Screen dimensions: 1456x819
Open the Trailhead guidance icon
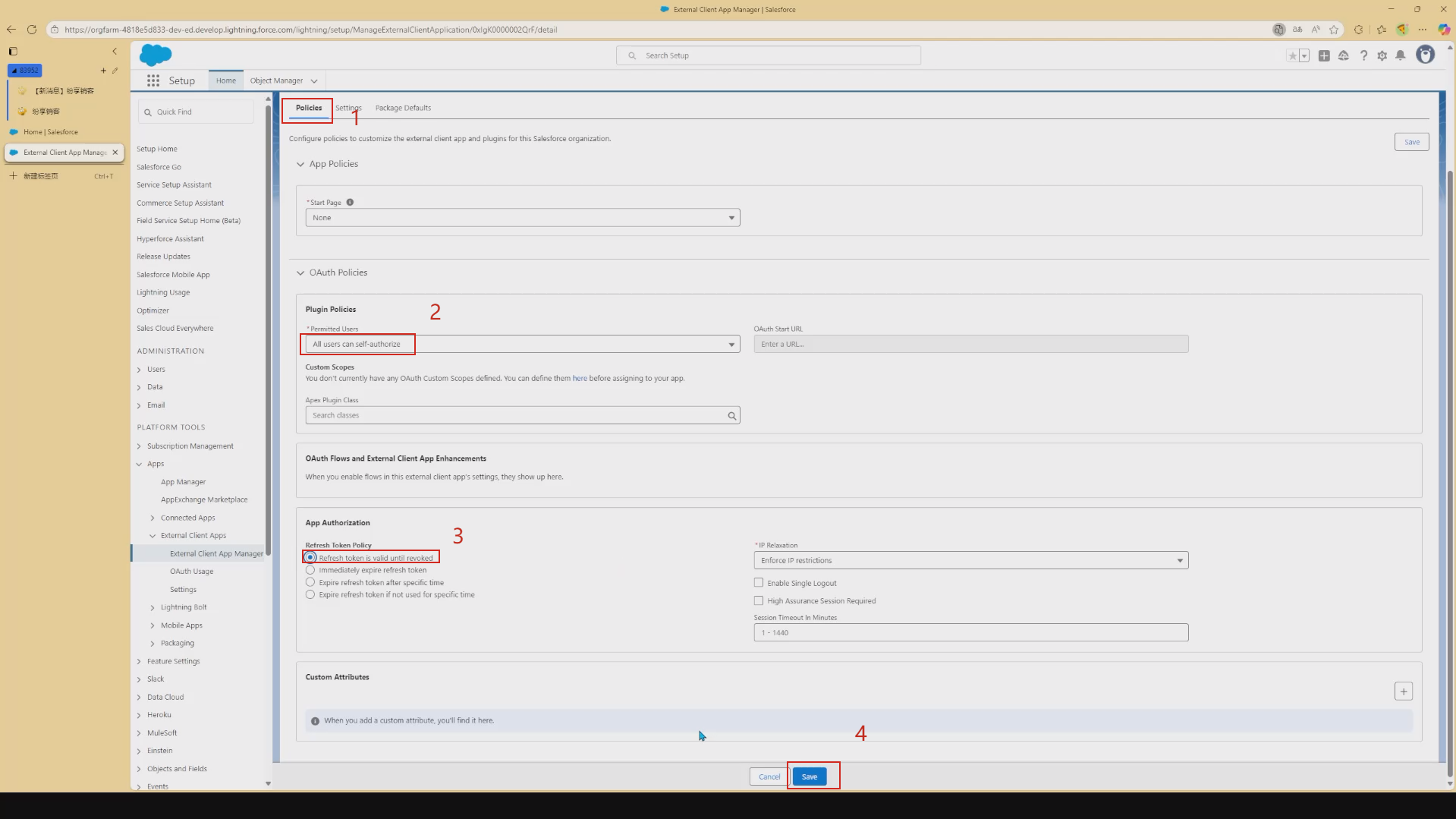click(x=1344, y=55)
